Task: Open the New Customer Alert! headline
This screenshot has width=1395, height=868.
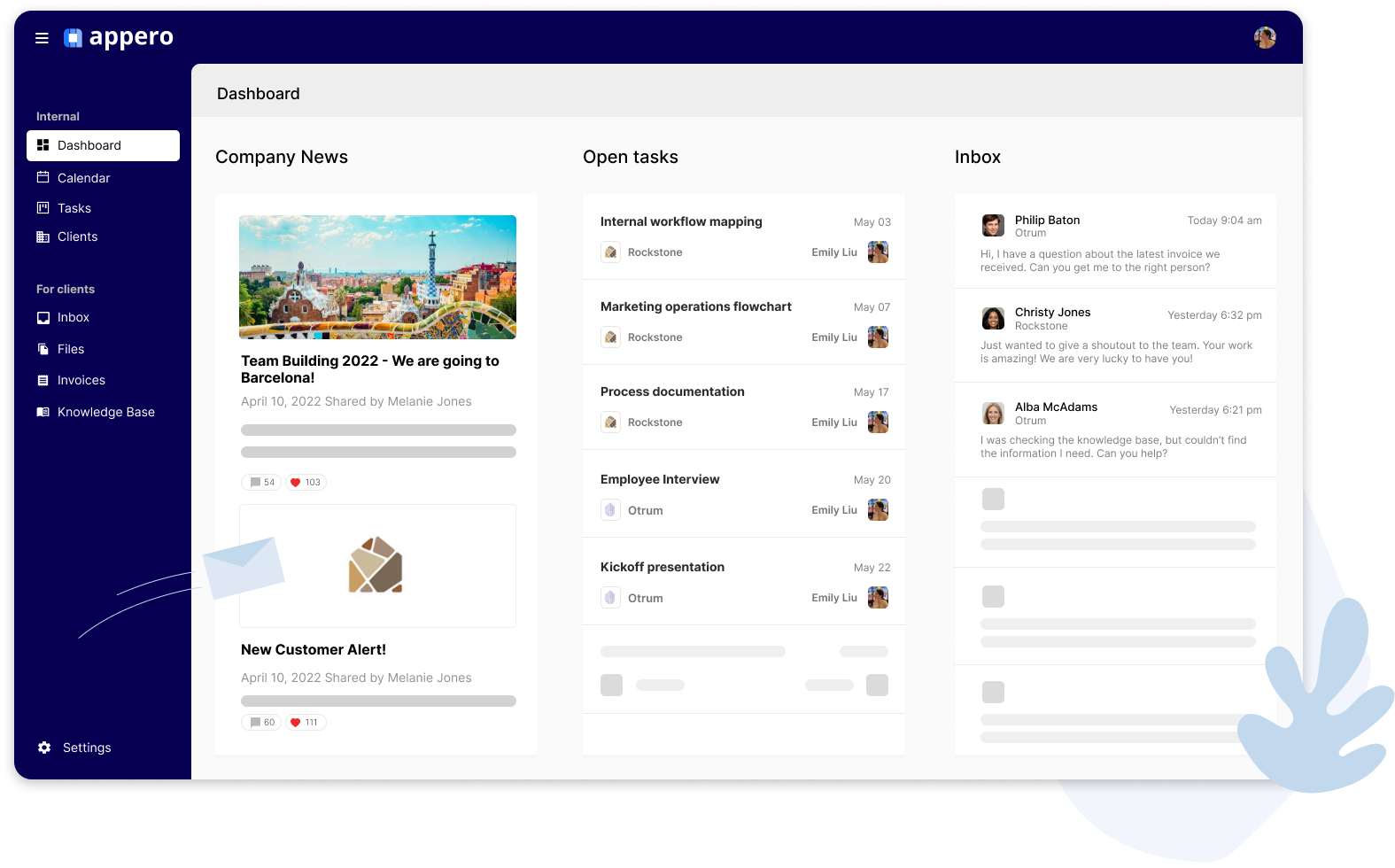Action: 314,650
